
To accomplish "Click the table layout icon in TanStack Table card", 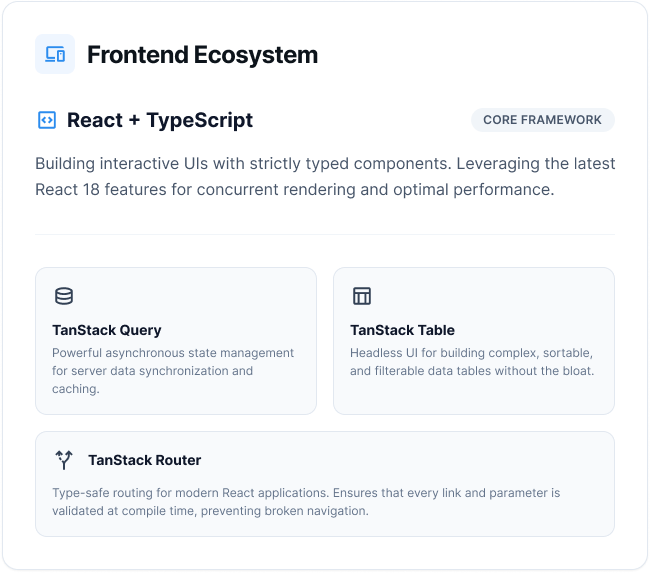I will [362, 296].
